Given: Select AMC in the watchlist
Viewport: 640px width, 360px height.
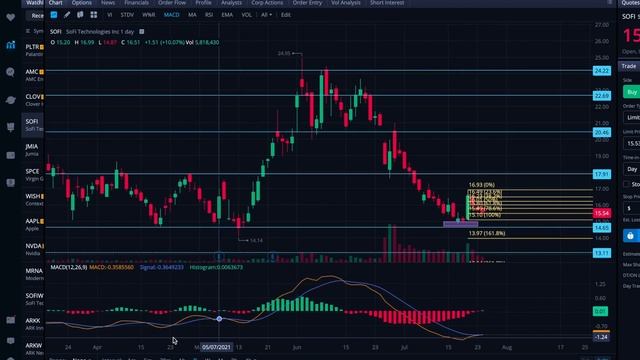Looking at the screenshot, I should point(33,75).
